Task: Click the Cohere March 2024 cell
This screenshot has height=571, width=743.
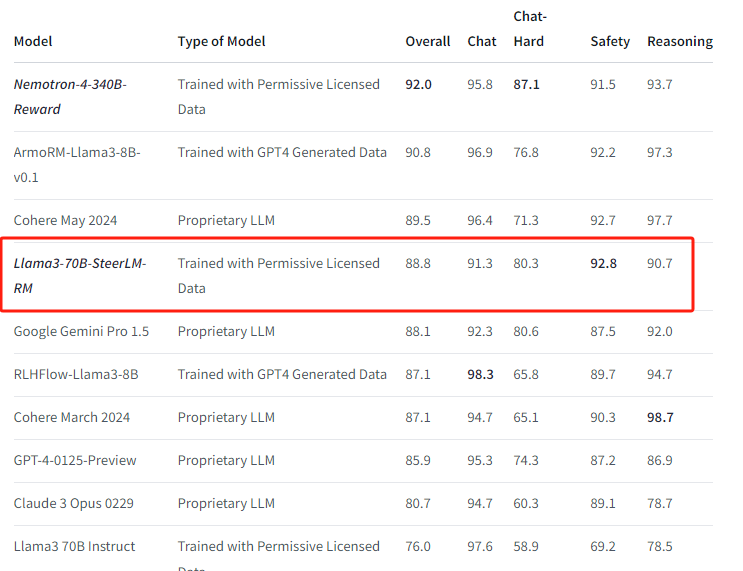Action: (72, 417)
